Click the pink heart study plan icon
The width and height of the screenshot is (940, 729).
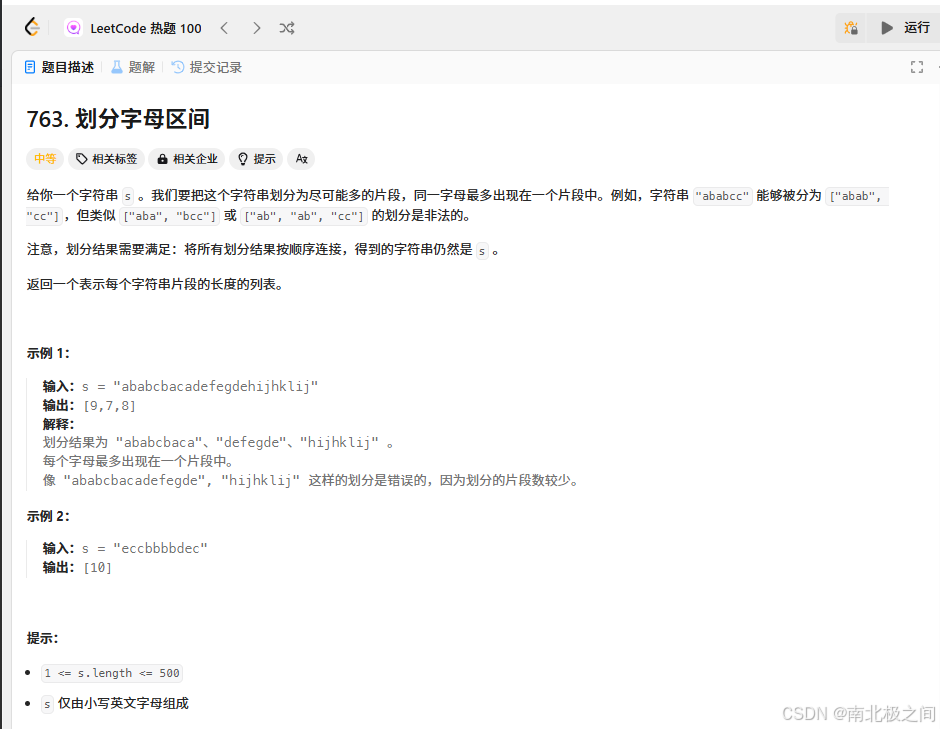[x=73, y=28]
